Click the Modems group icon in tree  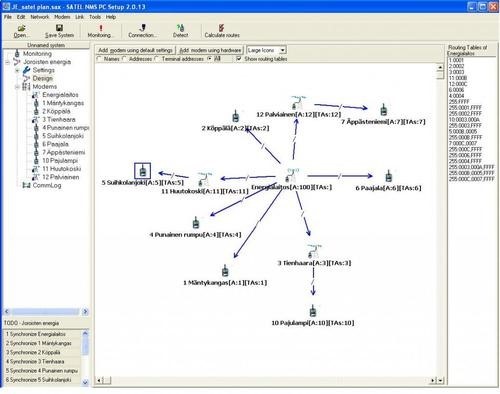pos(26,87)
